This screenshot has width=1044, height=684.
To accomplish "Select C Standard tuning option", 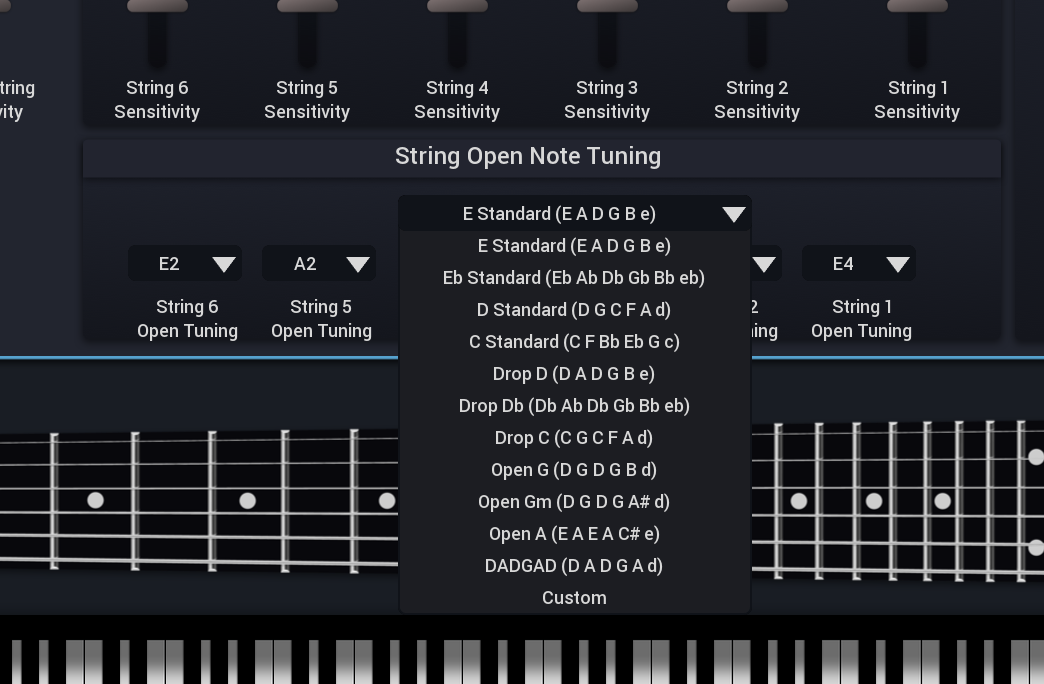I will pos(574,342).
